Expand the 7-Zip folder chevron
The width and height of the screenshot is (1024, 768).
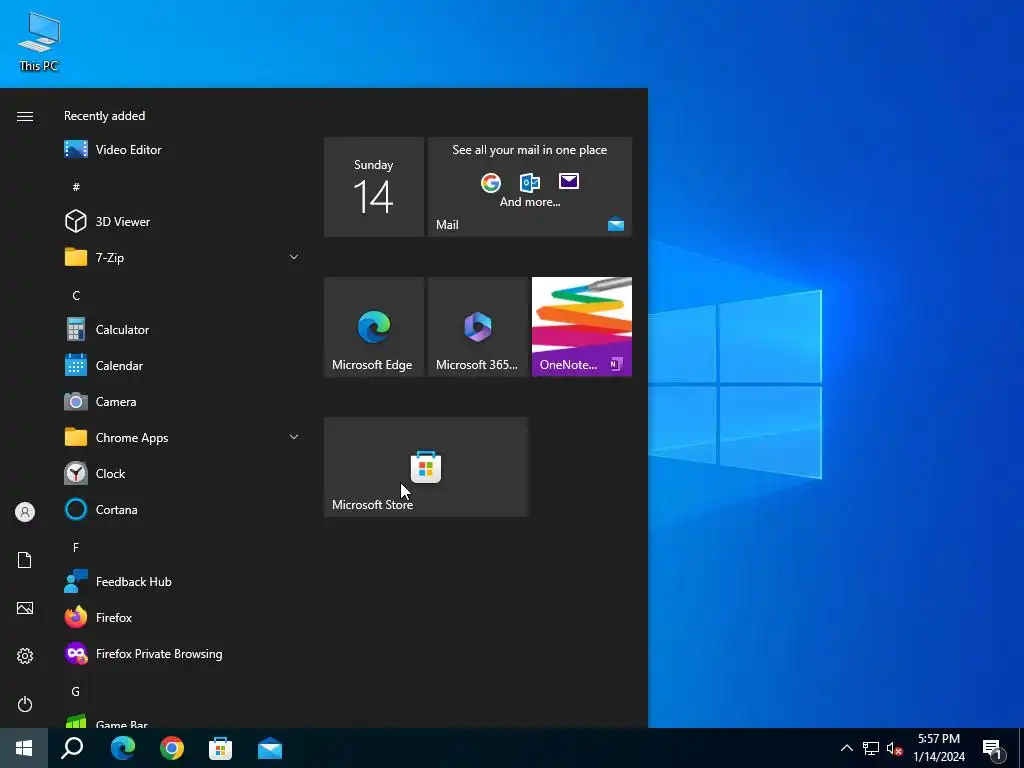point(294,257)
